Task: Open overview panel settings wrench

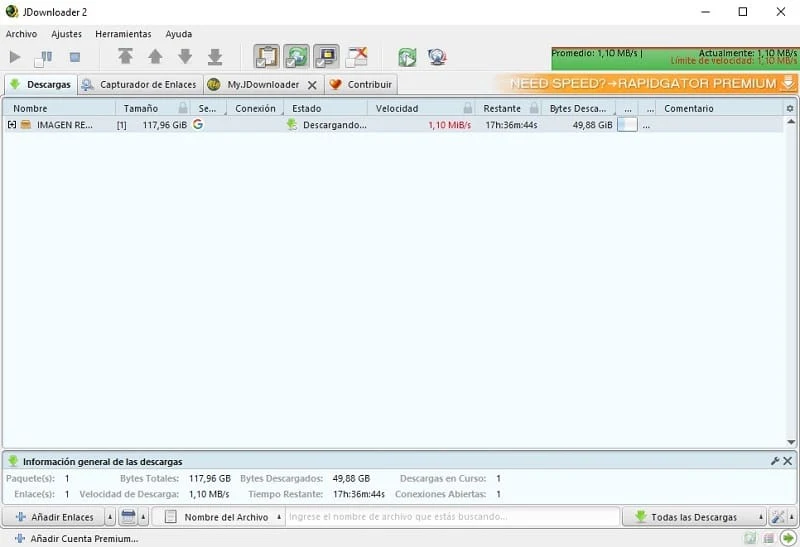Action: pyautogui.click(x=775, y=461)
